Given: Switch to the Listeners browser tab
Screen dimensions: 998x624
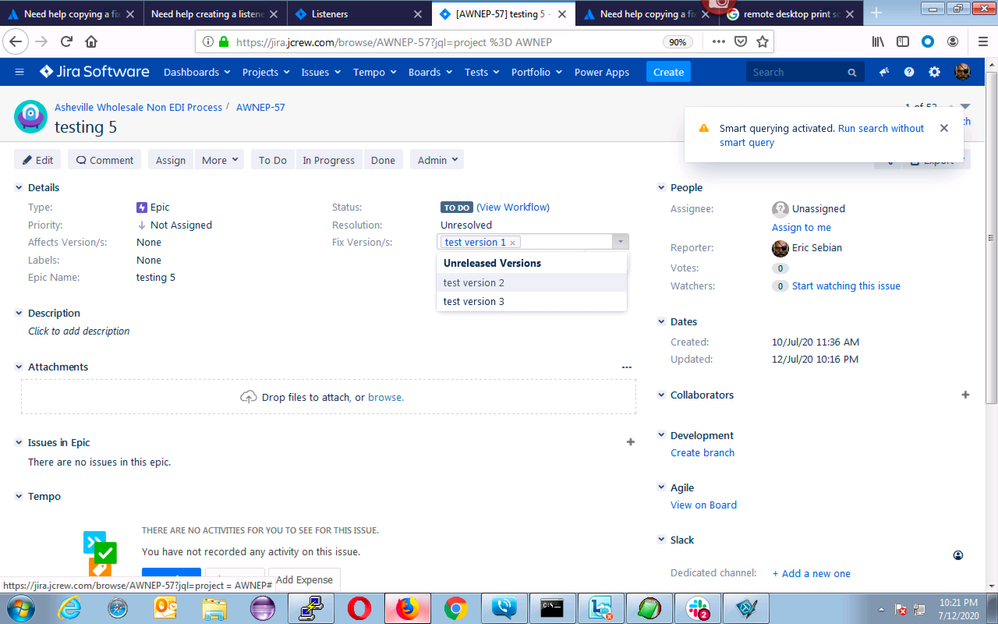Looking at the screenshot, I should click(358, 14).
